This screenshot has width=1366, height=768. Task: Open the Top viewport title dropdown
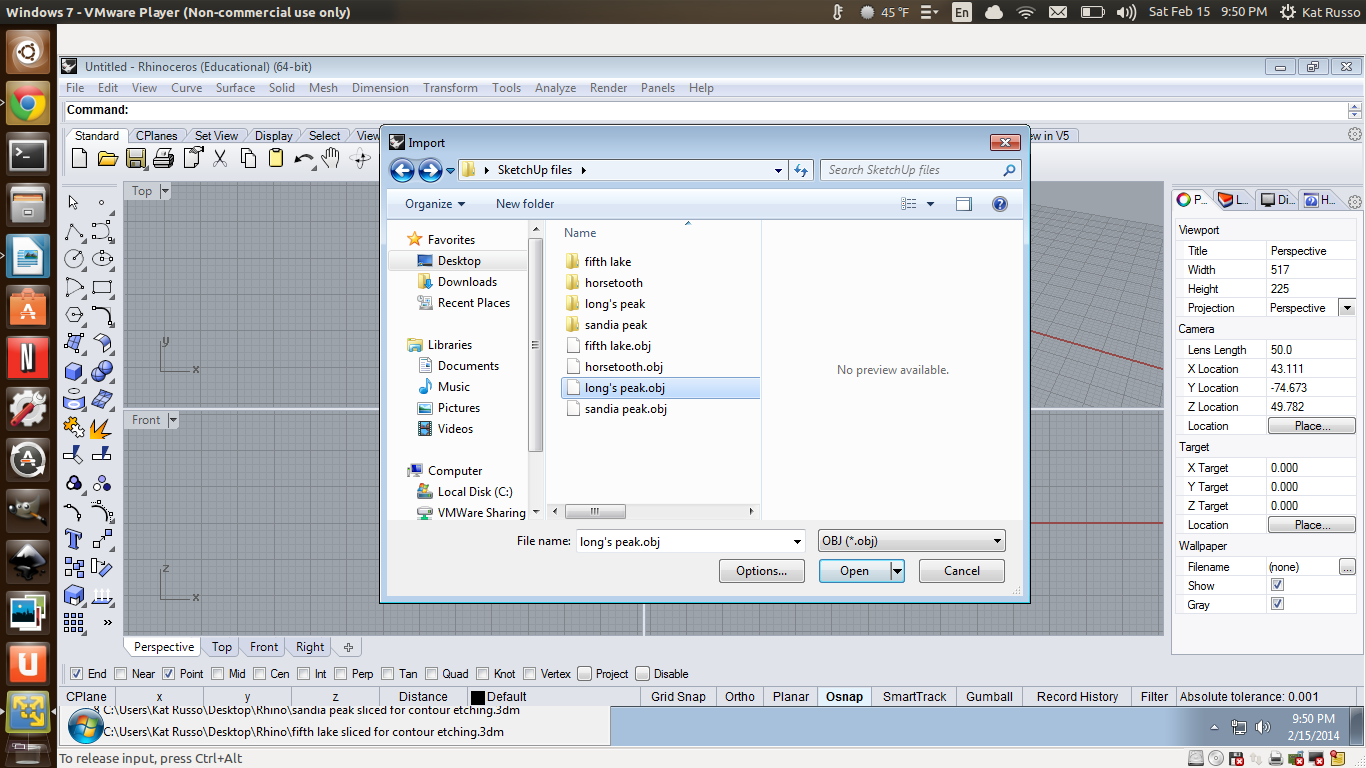pos(165,191)
